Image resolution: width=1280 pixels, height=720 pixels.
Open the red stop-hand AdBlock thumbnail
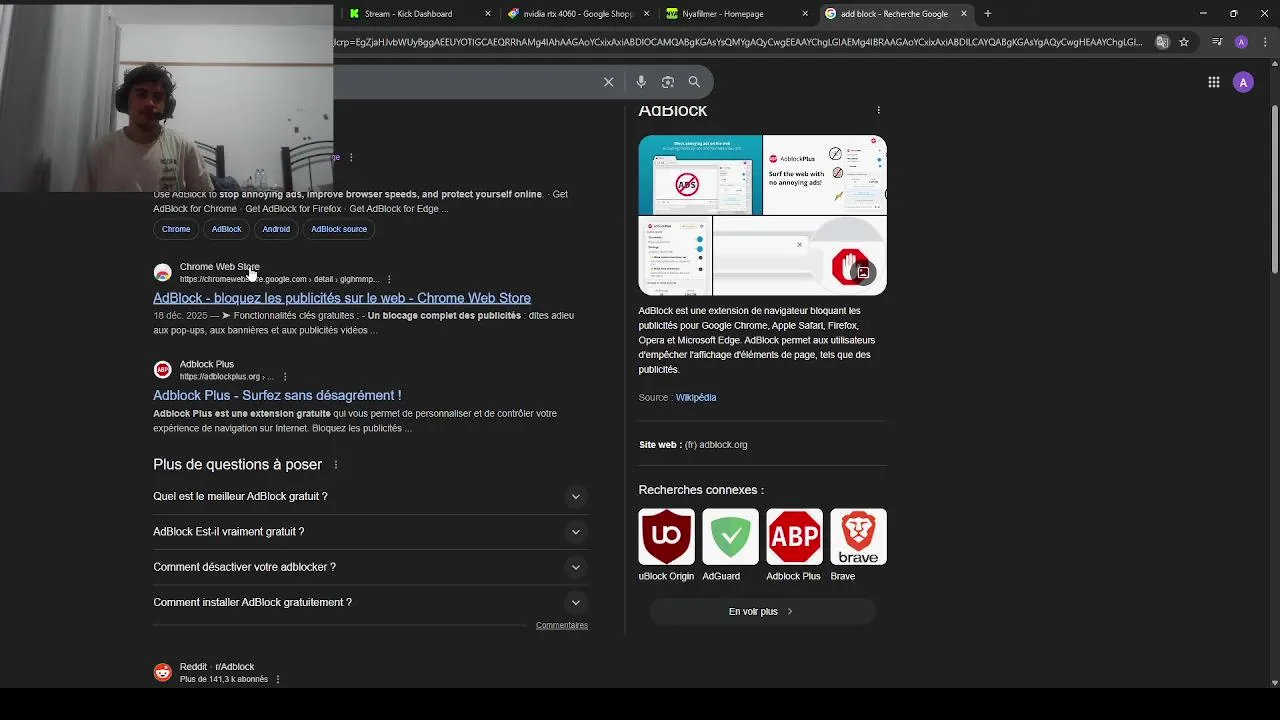[x=800, y=256]
